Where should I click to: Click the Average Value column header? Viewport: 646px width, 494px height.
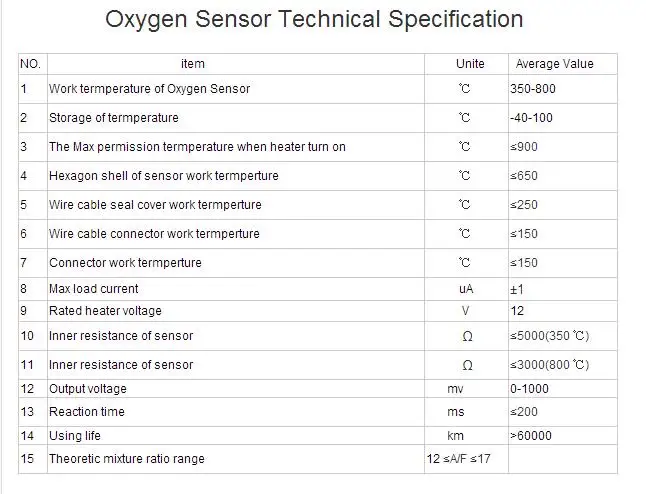point(555,64)
